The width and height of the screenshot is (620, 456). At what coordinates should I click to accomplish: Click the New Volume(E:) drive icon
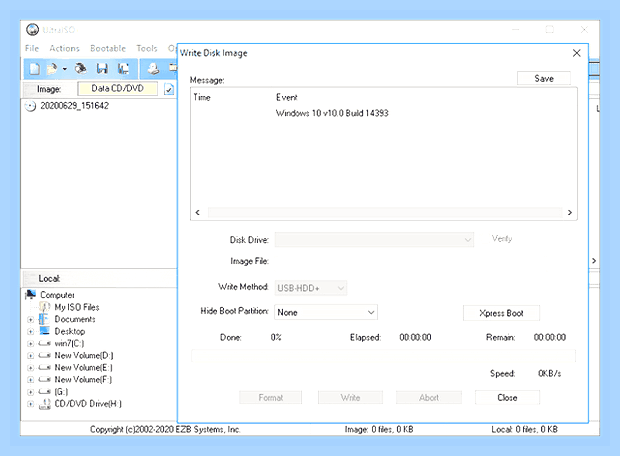[x=44, y=367]
